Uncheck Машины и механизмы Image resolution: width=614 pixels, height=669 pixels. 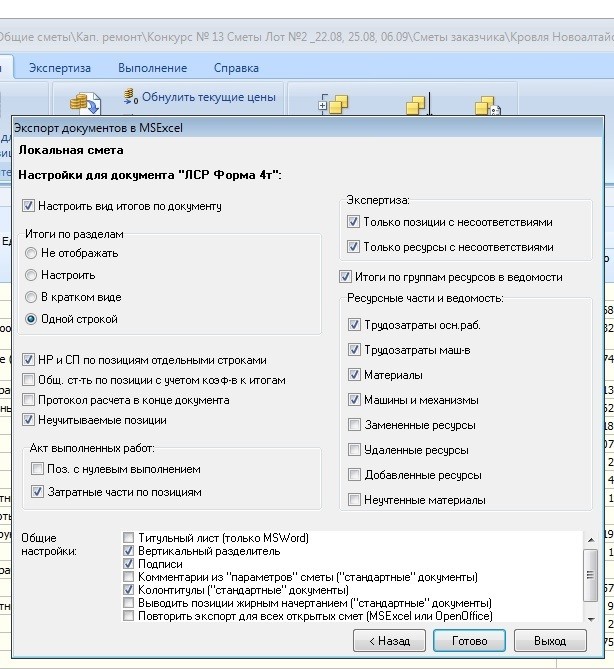354,400
